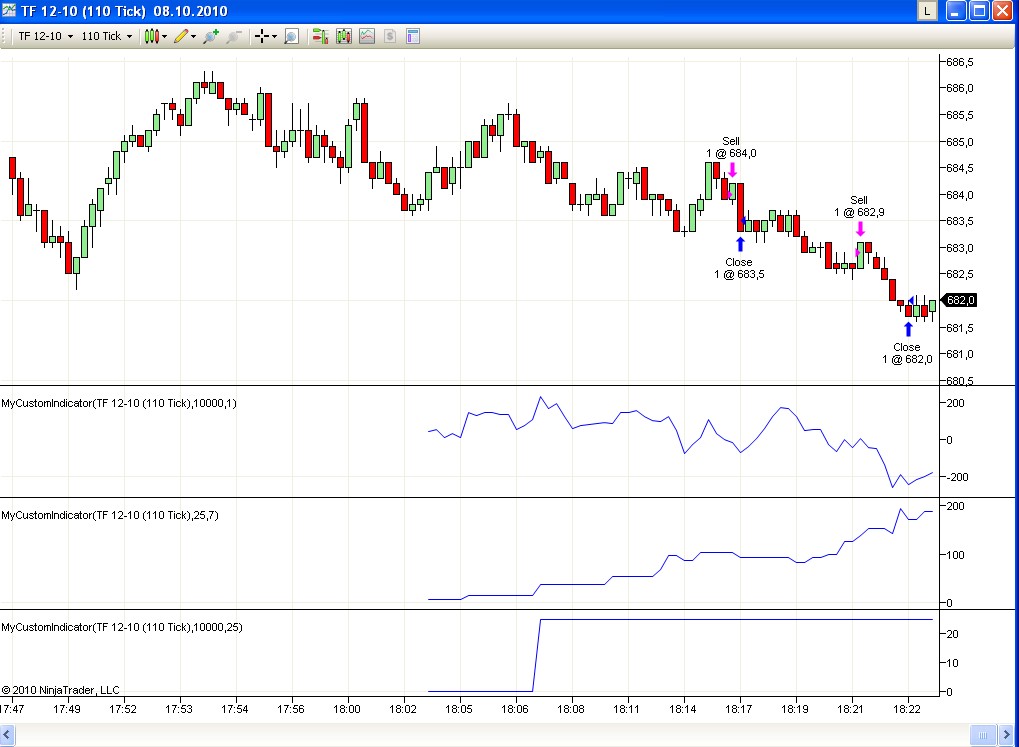This screenshot has height=747, width=1019.
Task: Click the grayed zoom out icon
Action: [234, 36]
